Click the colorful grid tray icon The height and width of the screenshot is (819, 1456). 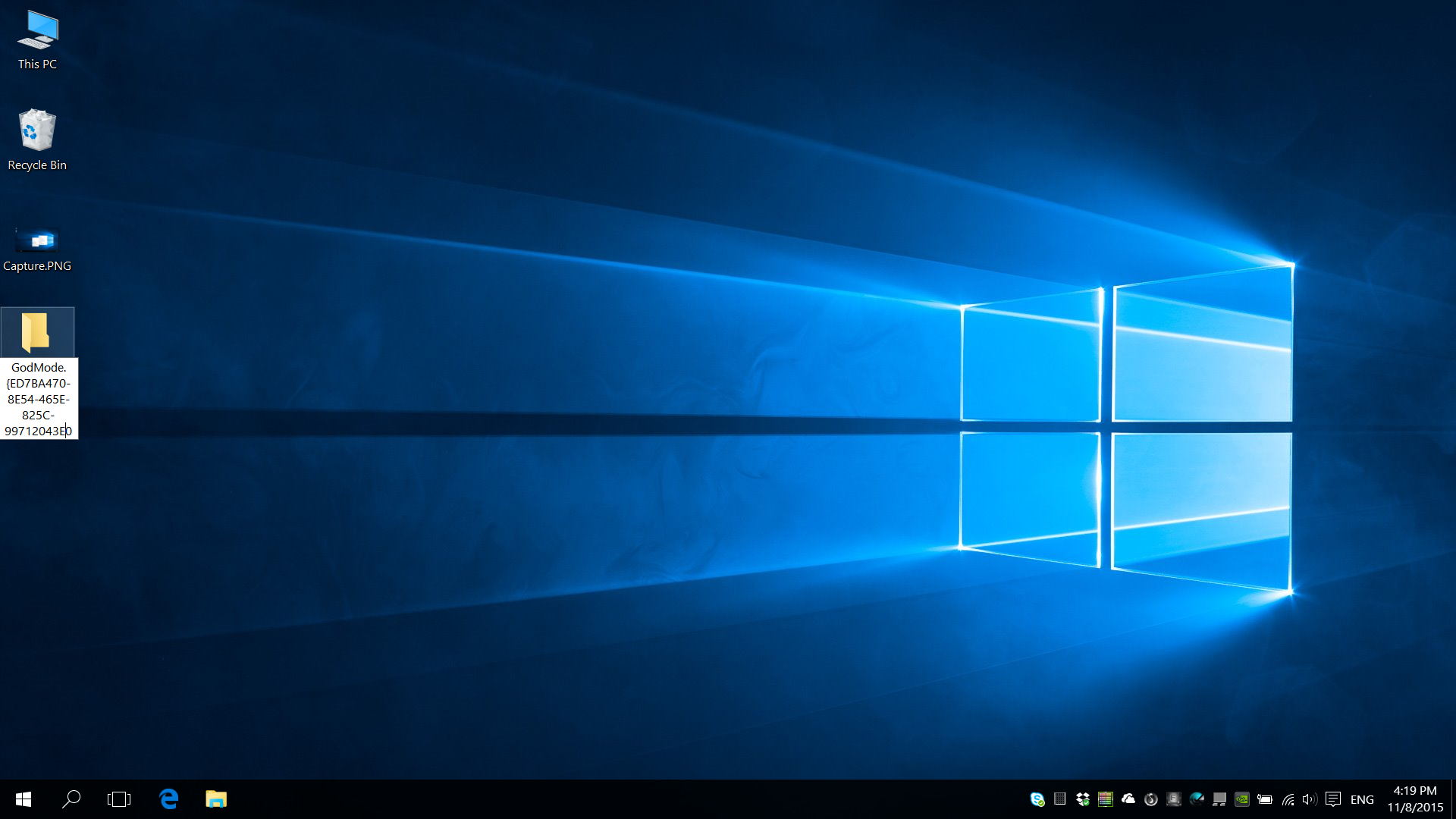(1106, 799)
